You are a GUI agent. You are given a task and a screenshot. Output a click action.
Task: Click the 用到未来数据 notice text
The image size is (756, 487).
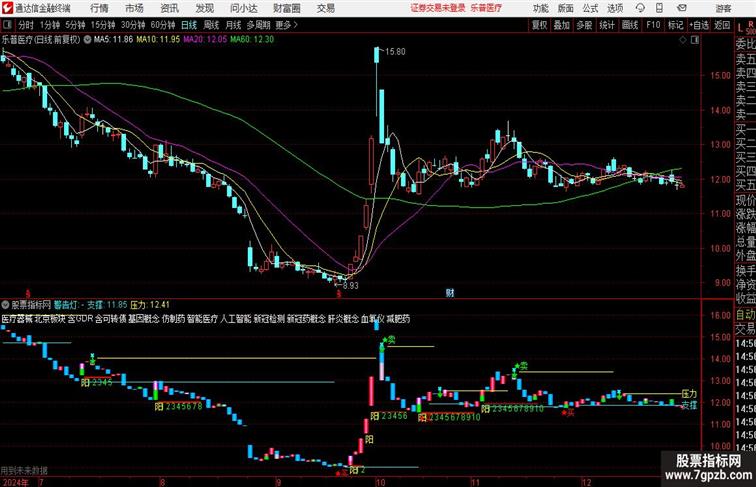tap(24, 471)
